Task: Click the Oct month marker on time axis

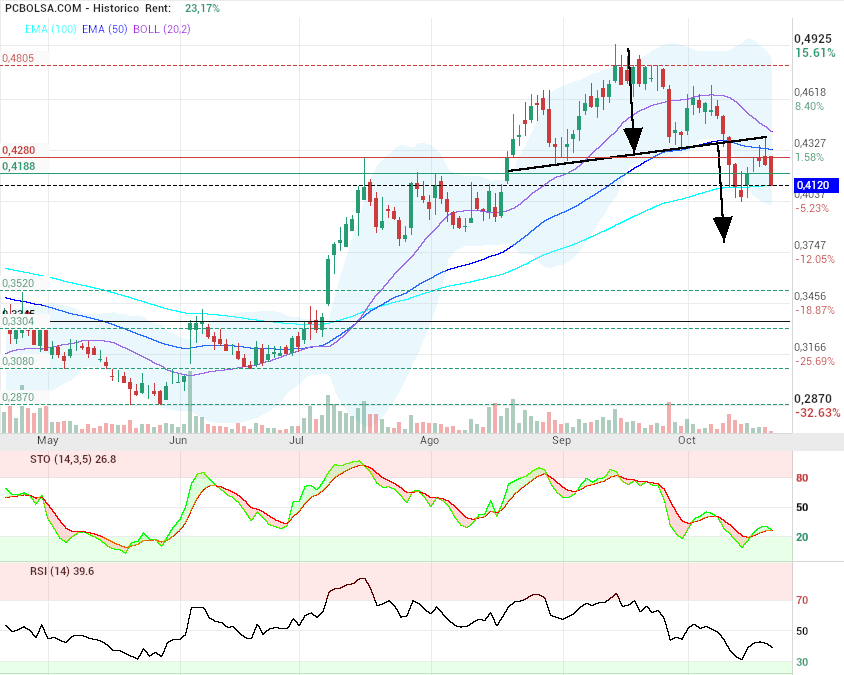Action: 687,440
